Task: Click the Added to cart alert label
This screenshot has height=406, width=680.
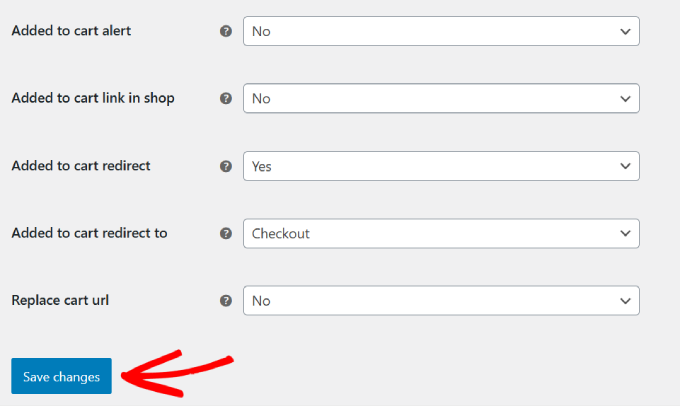Action: (x=71, y=31)
